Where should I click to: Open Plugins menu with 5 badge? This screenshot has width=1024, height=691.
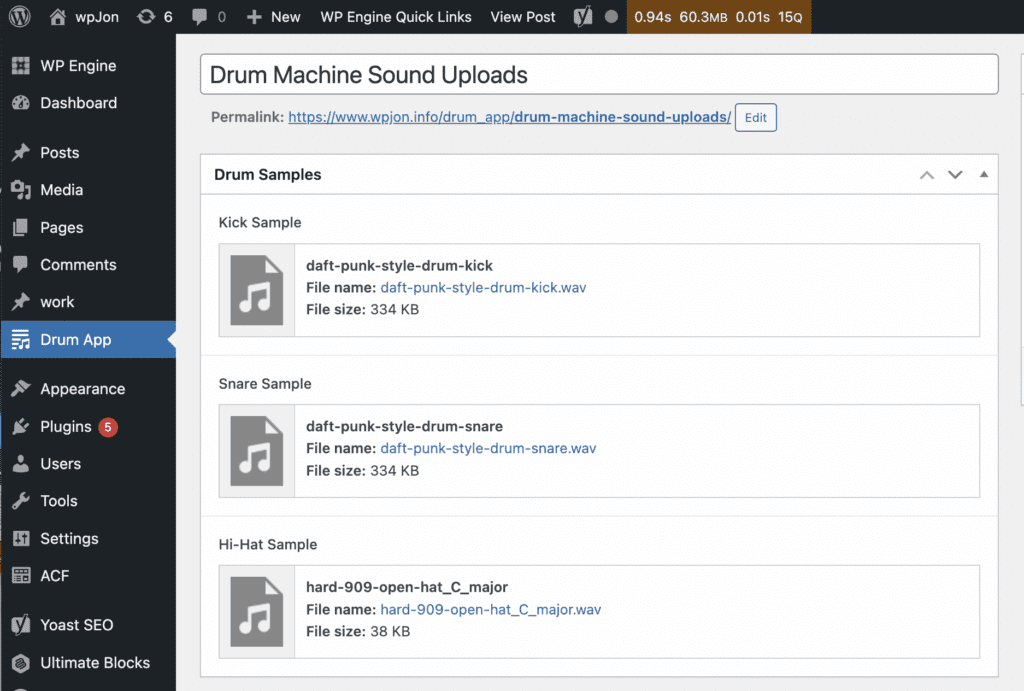[x=88, y=426]
